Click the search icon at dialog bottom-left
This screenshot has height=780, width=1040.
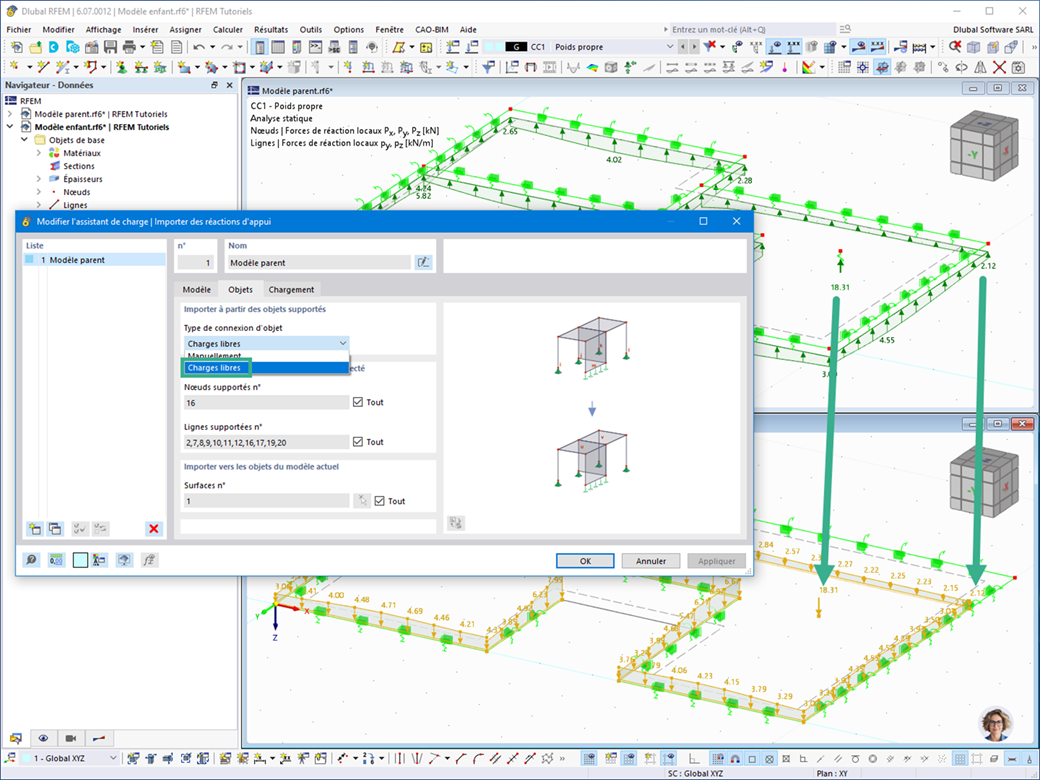click(31, 560)
